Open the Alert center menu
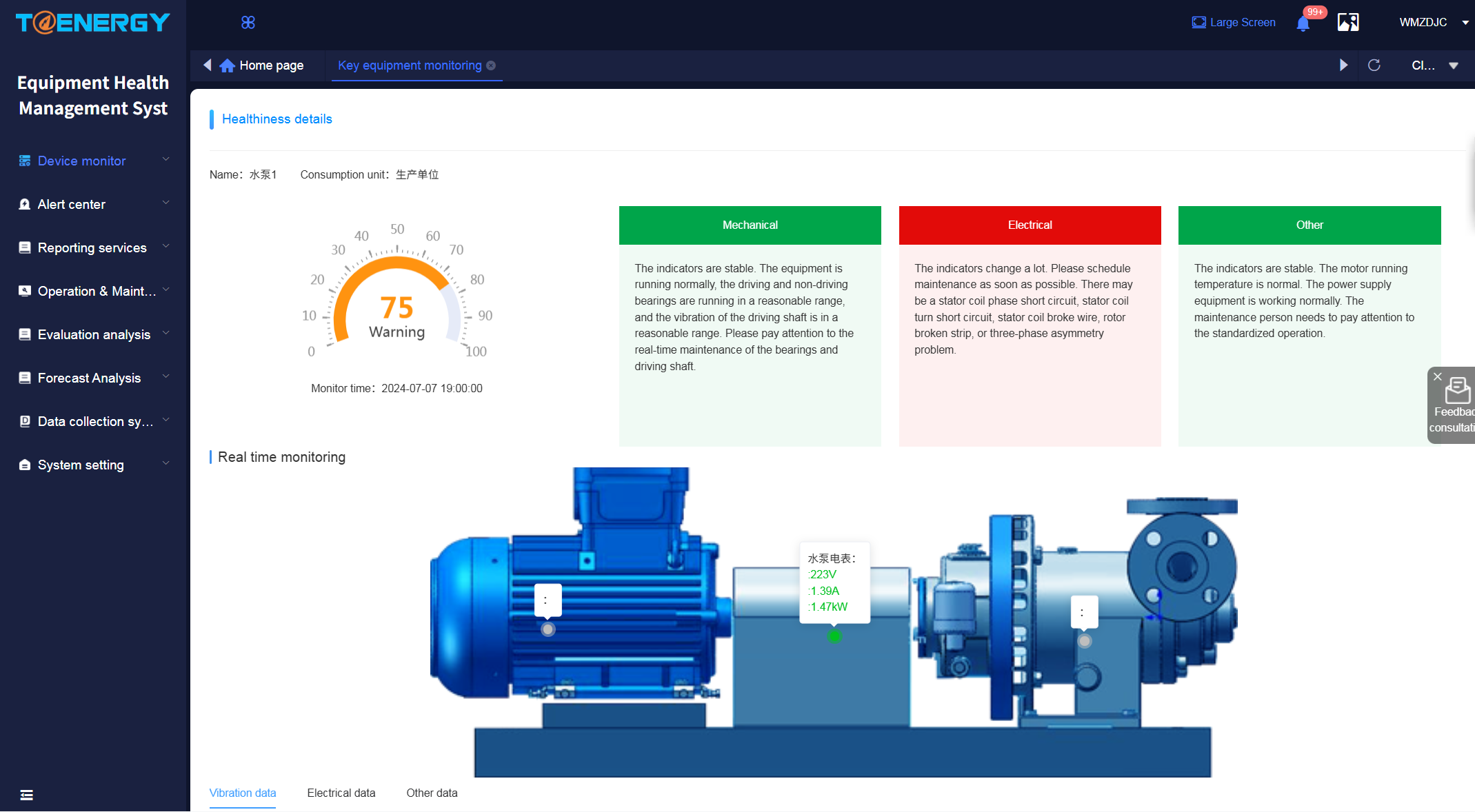The width and height of the screenshot is (1475, 812). 94,204
